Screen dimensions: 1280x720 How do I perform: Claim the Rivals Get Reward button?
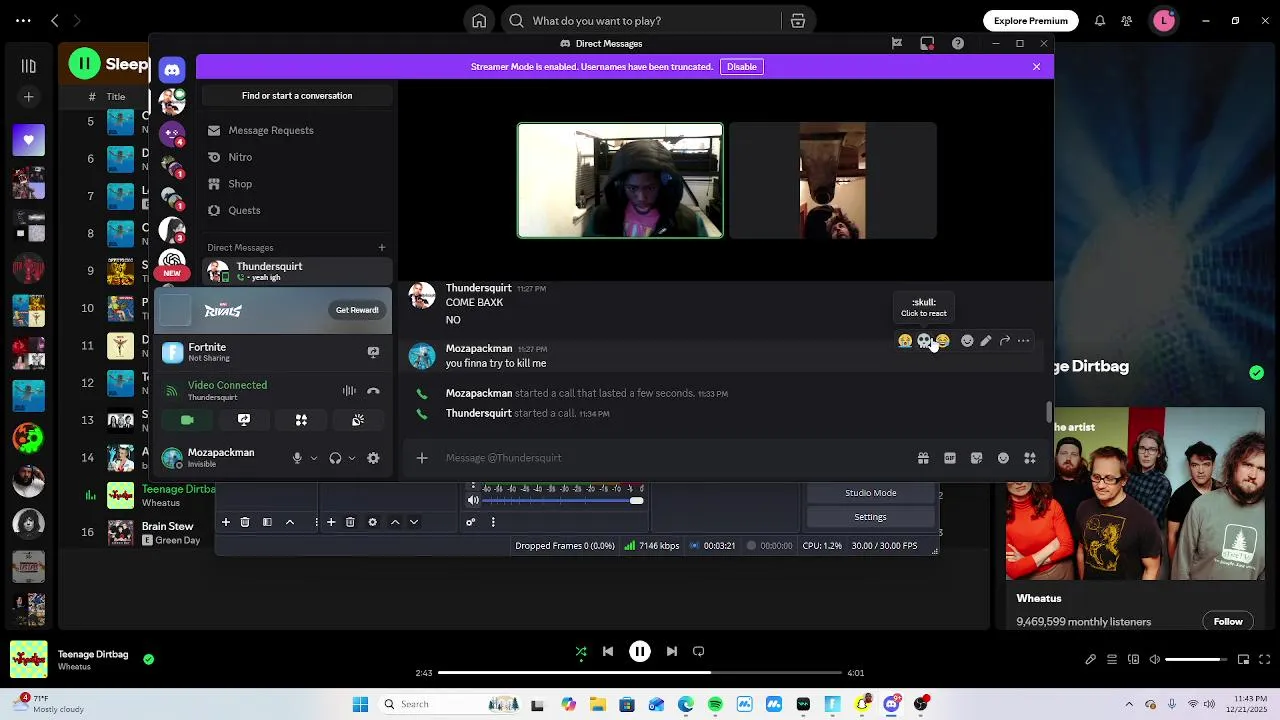click(357, 310)
